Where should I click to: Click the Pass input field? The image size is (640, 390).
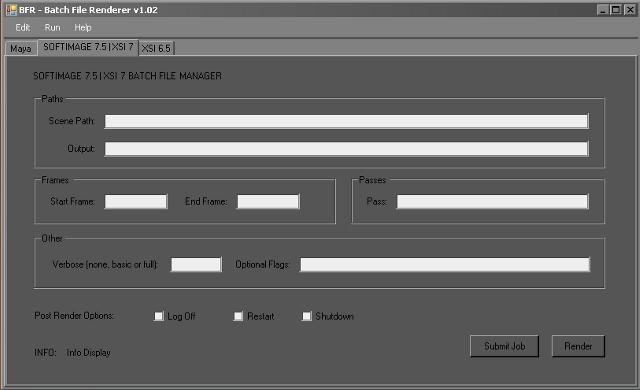[492, 202]
